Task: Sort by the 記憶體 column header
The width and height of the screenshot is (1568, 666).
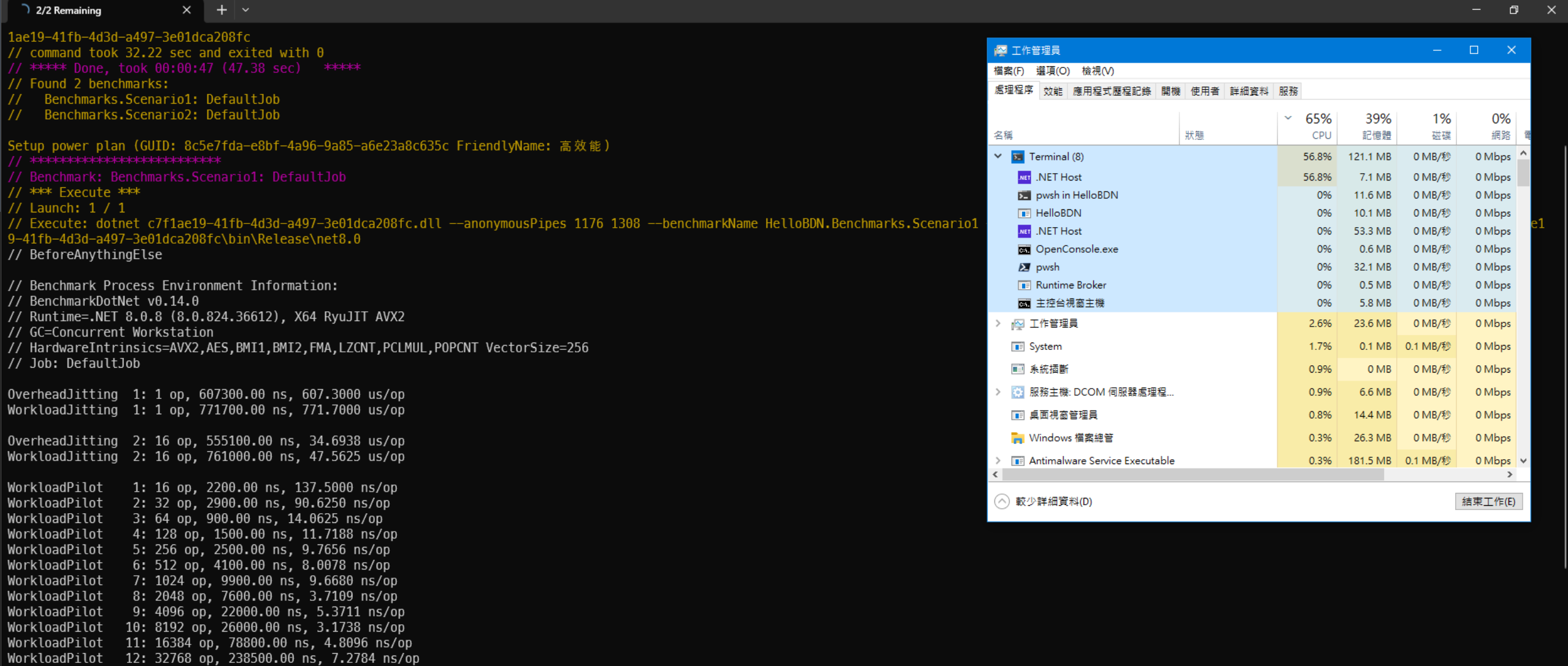Action: click(x=1367, y=128)
